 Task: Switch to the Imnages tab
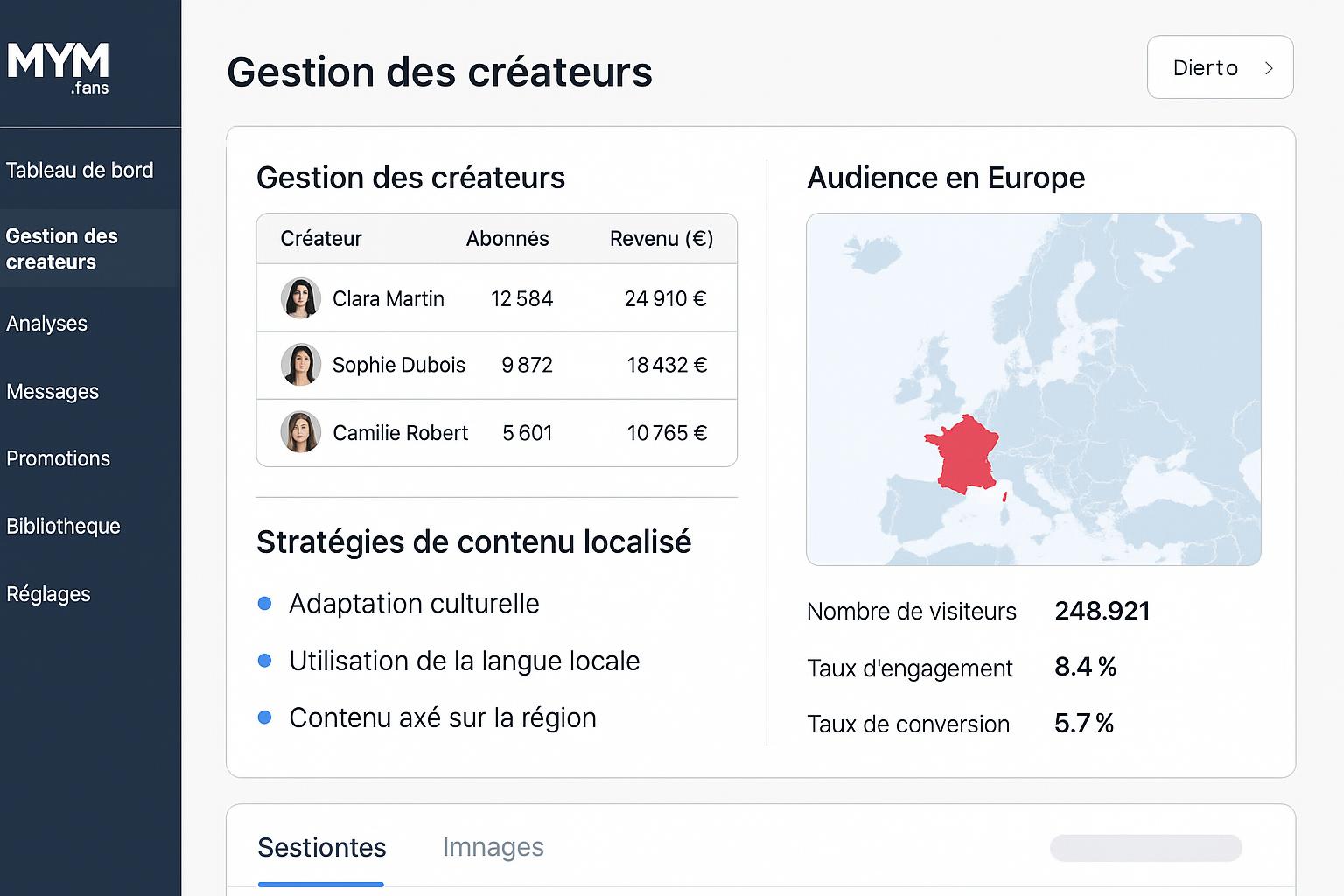tap(493, 847)
